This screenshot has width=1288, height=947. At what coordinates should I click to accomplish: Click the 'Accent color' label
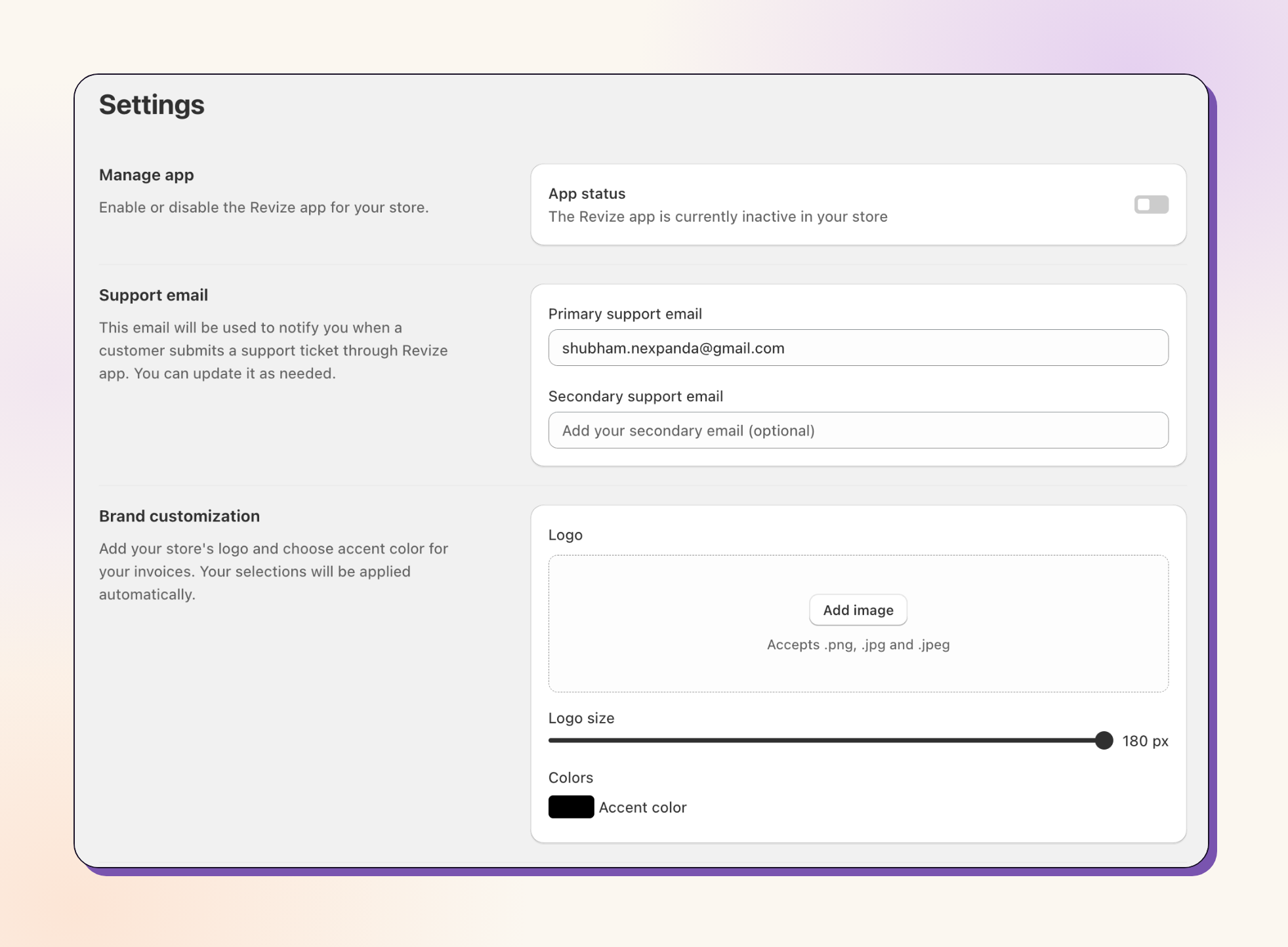(x=642, y=807)
